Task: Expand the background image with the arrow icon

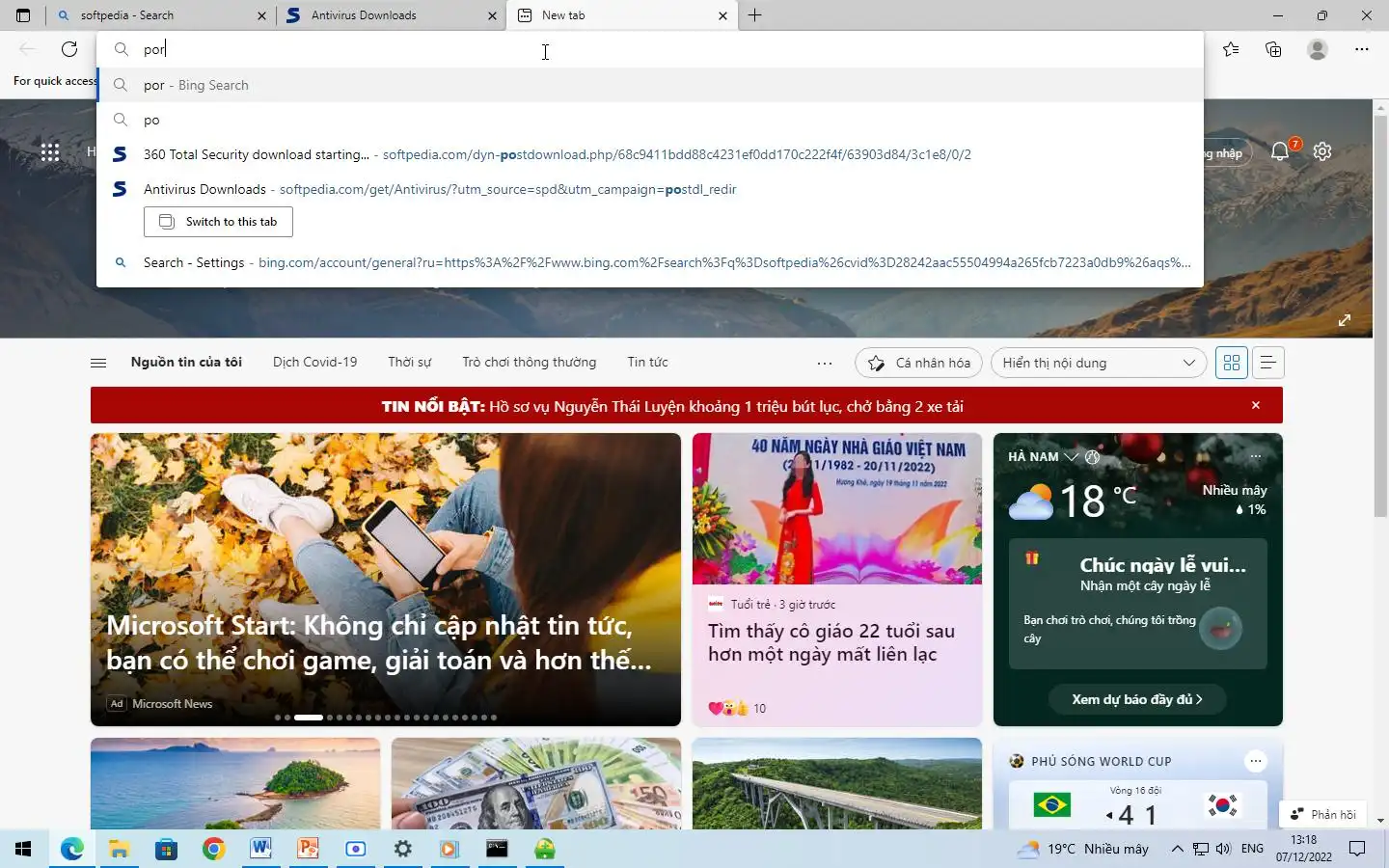Action: (1345, 320)
